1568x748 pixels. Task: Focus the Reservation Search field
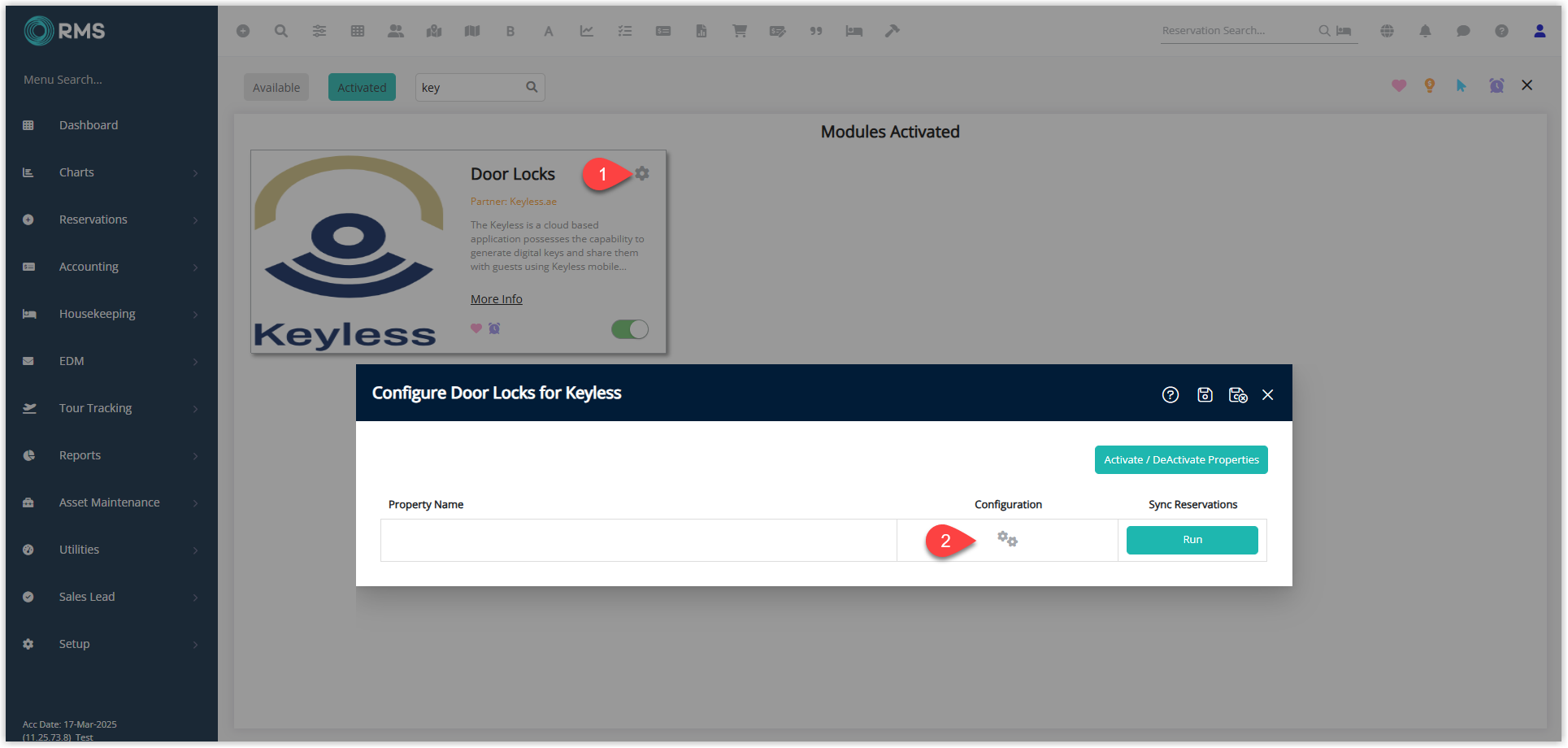pyautogui.click(x=1239, y=31)
